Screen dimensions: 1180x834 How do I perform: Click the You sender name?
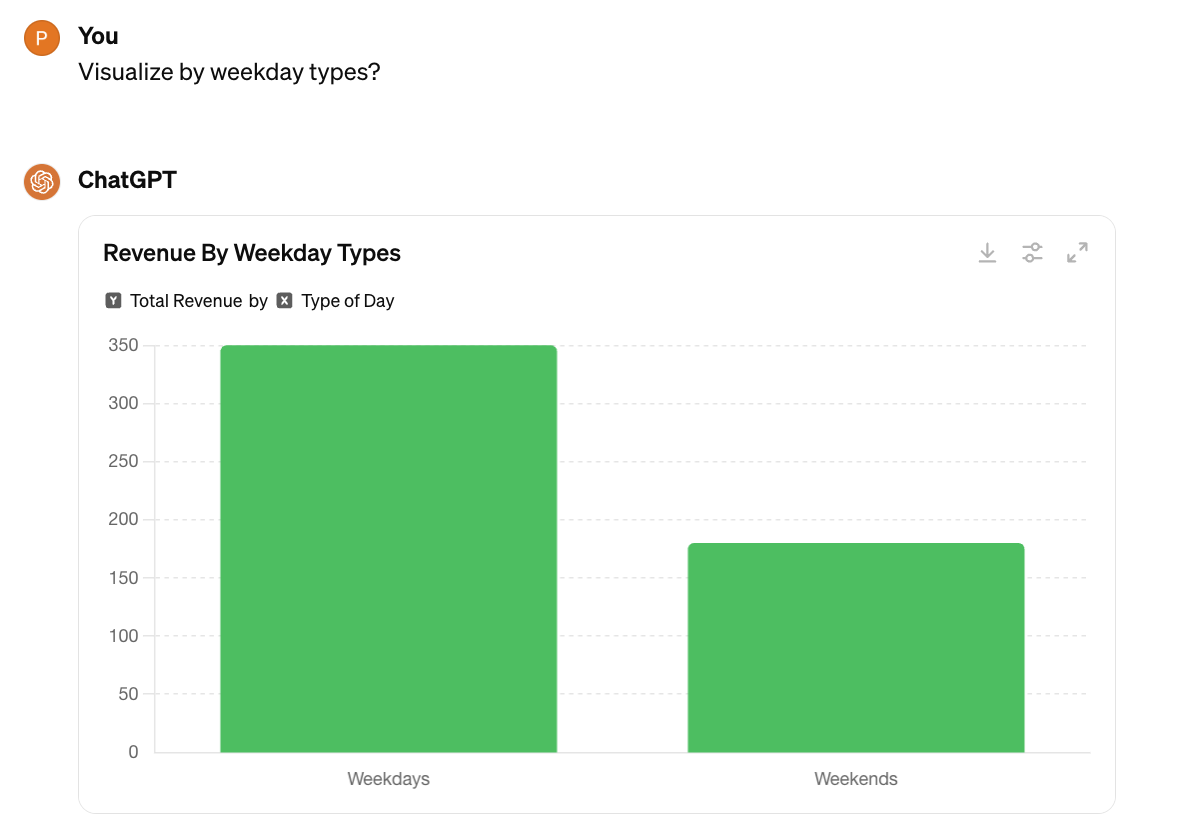(98, 36)
